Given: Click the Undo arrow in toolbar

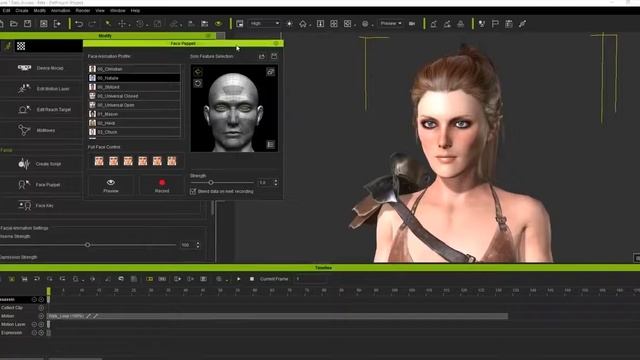Looking at the screenshot, I should tap(79, 24).
